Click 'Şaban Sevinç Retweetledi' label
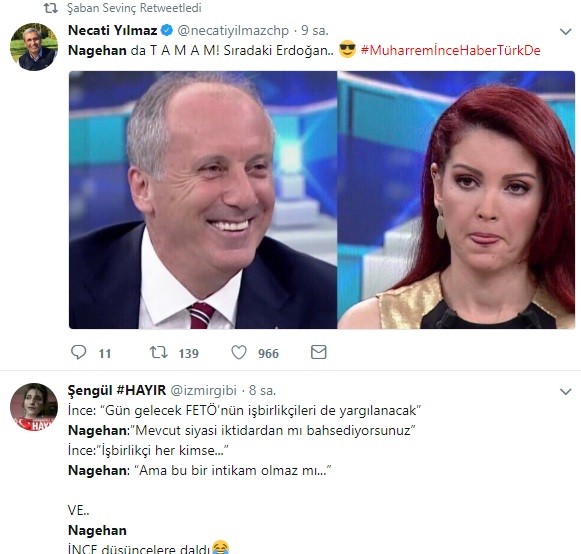Viewport: 581px width, 554px height. pyautogui.click(x=134, y=8)
